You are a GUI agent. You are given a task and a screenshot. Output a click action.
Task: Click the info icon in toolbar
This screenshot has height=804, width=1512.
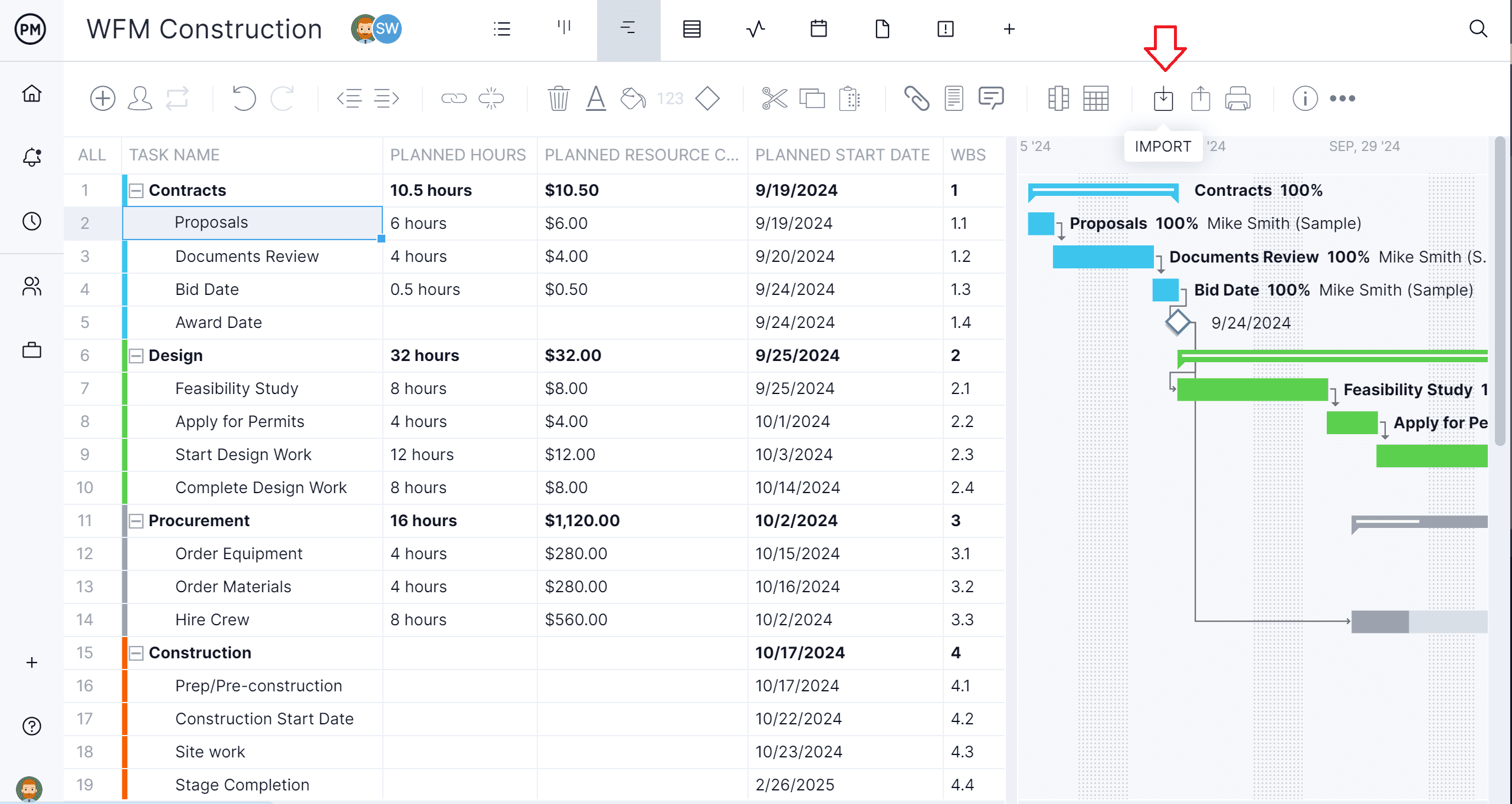click(x=1304, y=98)
